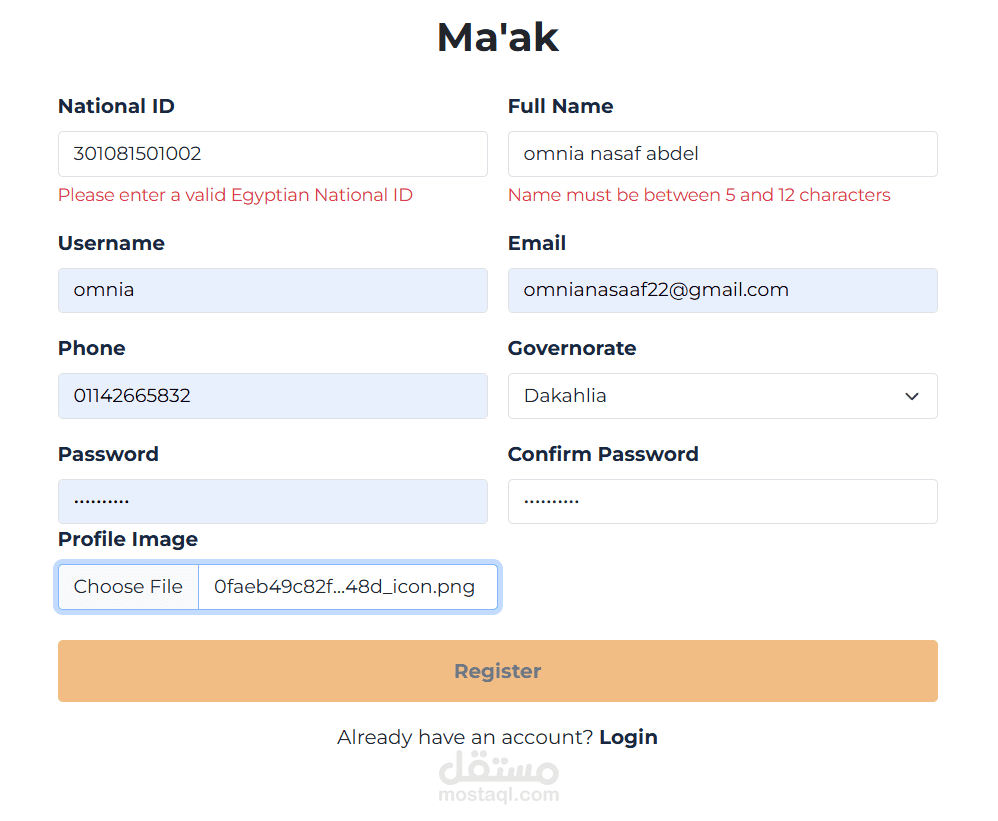Focus the Phone number input
This screenshot has height=821, width=998.
click(x=272, y=396)
